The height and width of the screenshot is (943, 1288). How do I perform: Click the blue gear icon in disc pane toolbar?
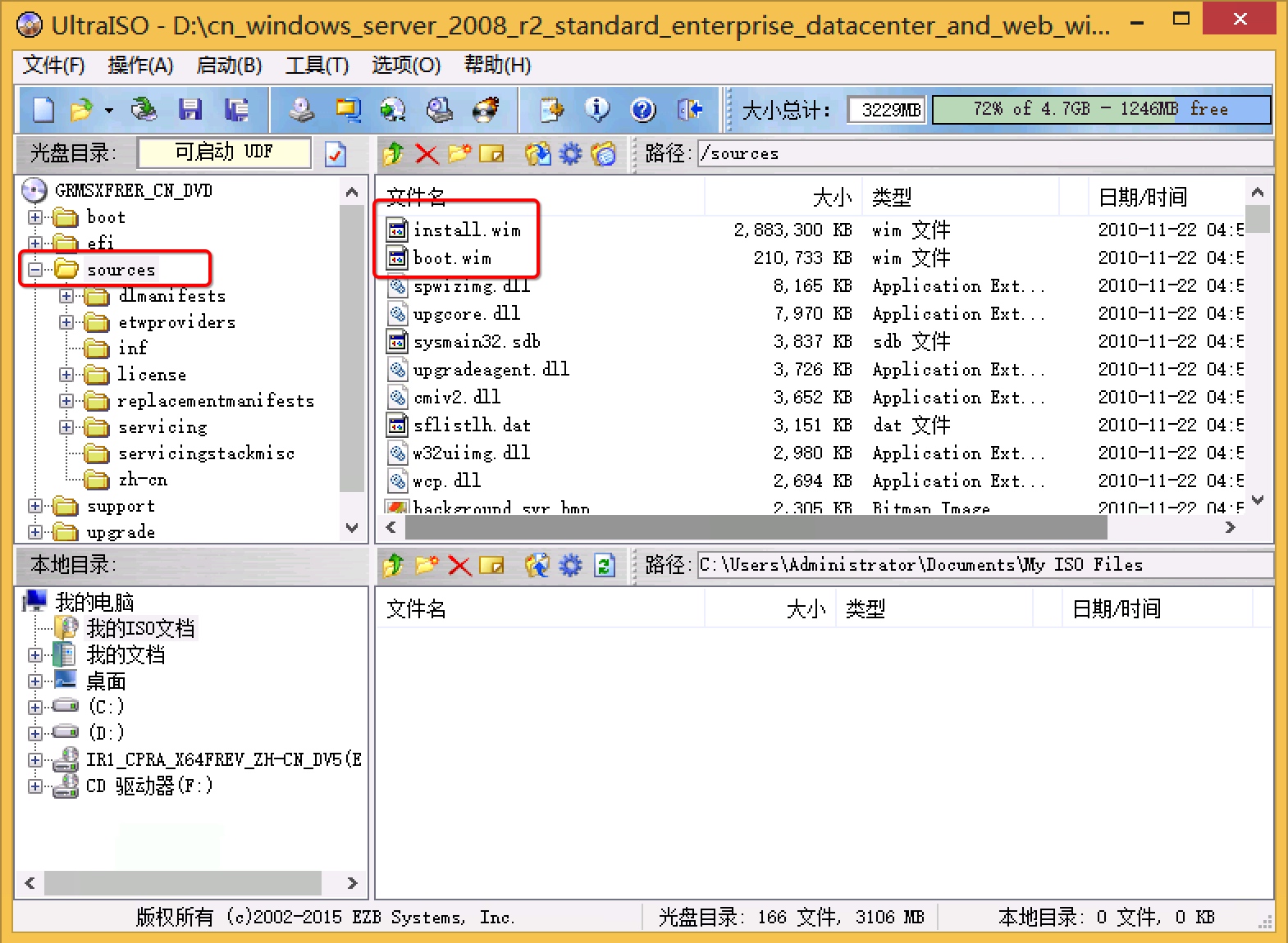pos(570,153)
